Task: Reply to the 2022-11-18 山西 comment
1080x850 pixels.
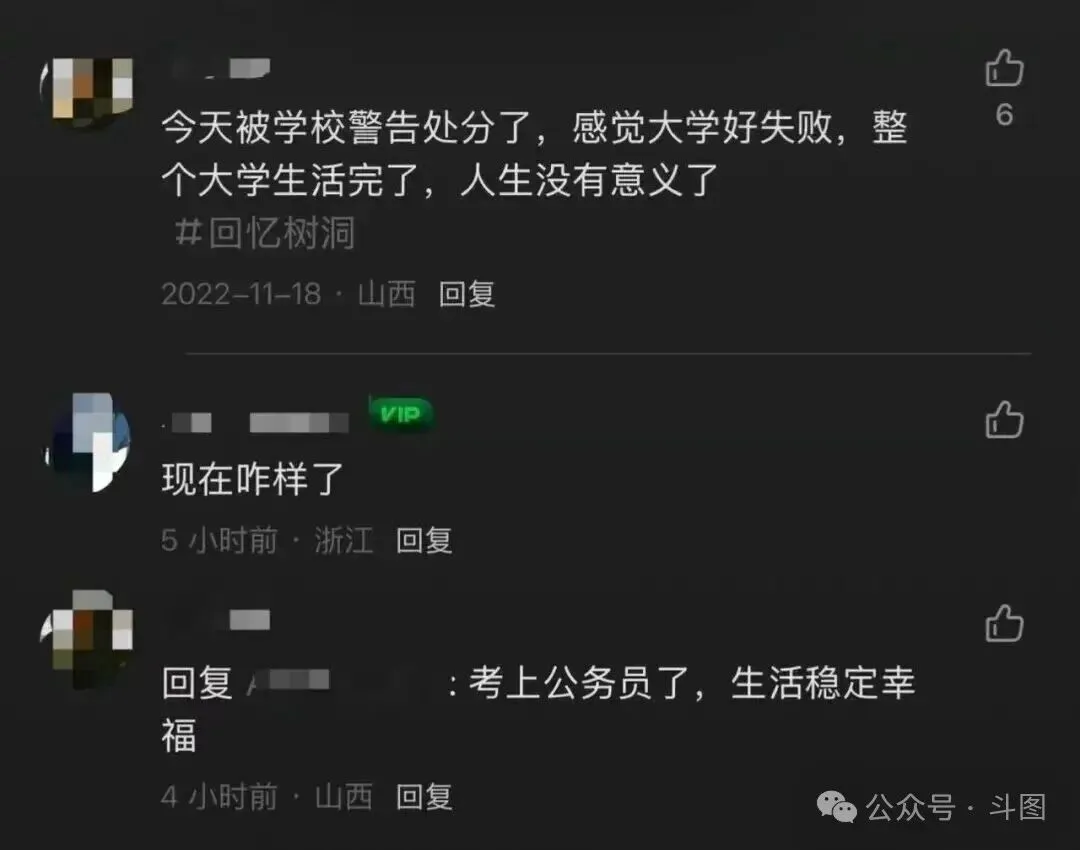Action: 467,295
